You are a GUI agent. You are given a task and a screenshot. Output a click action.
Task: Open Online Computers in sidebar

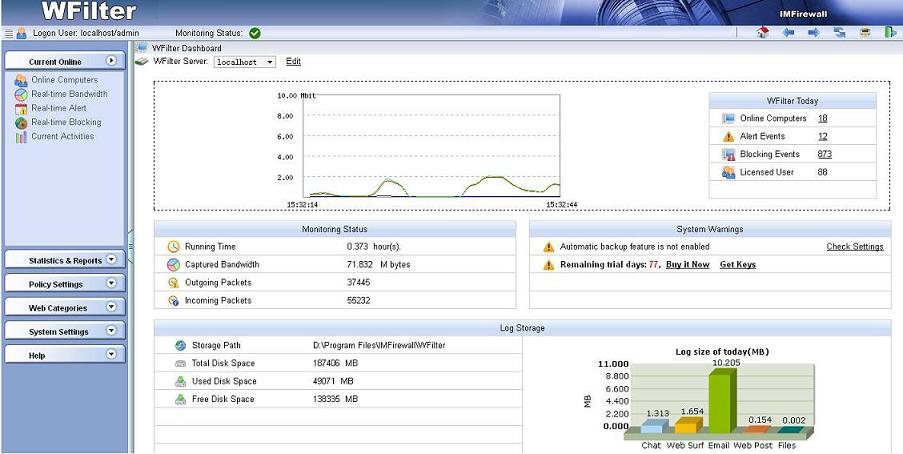click(64, 80)
